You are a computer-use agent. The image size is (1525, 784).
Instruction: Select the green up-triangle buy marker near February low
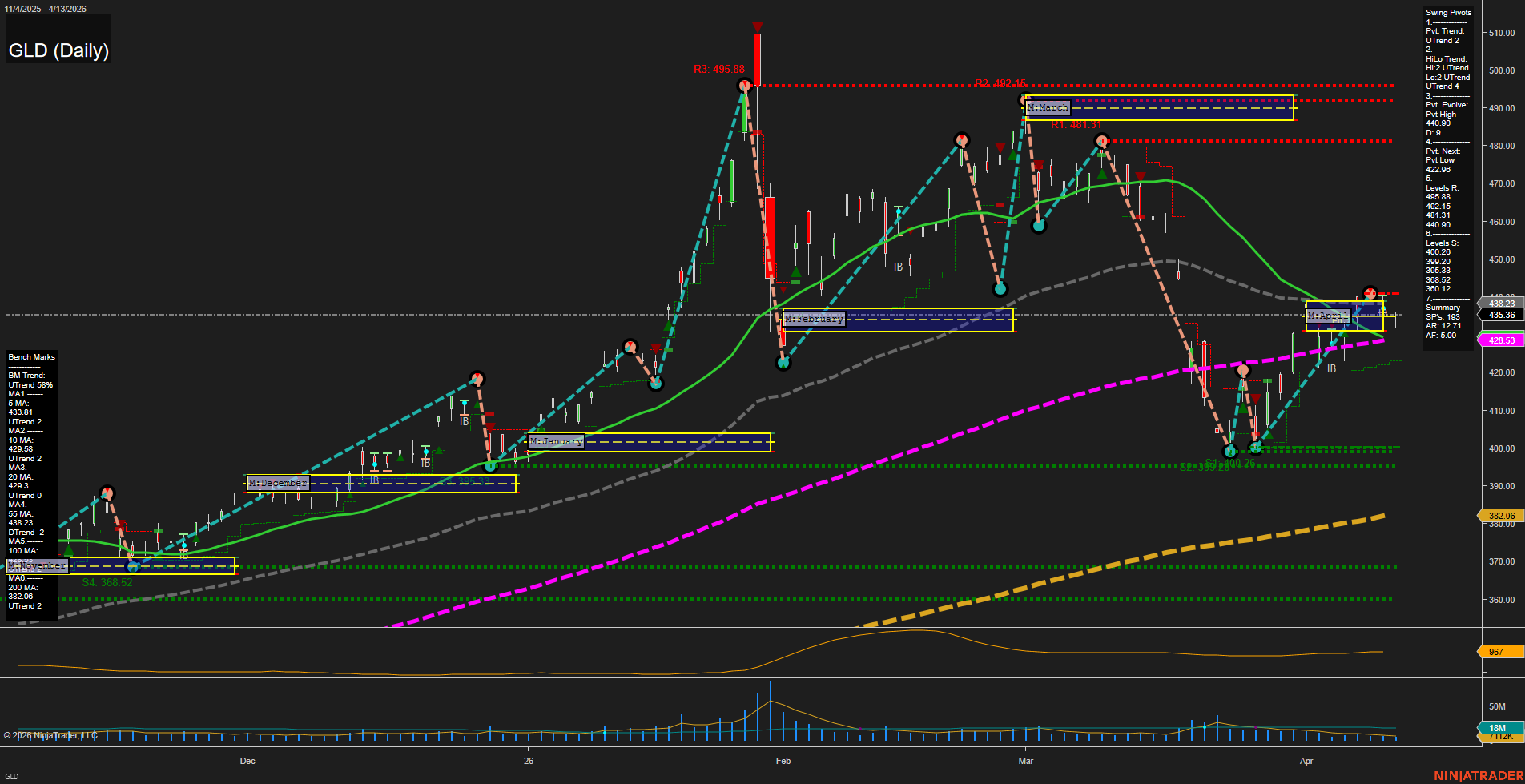pyautogui.click(x=796, y=272)
